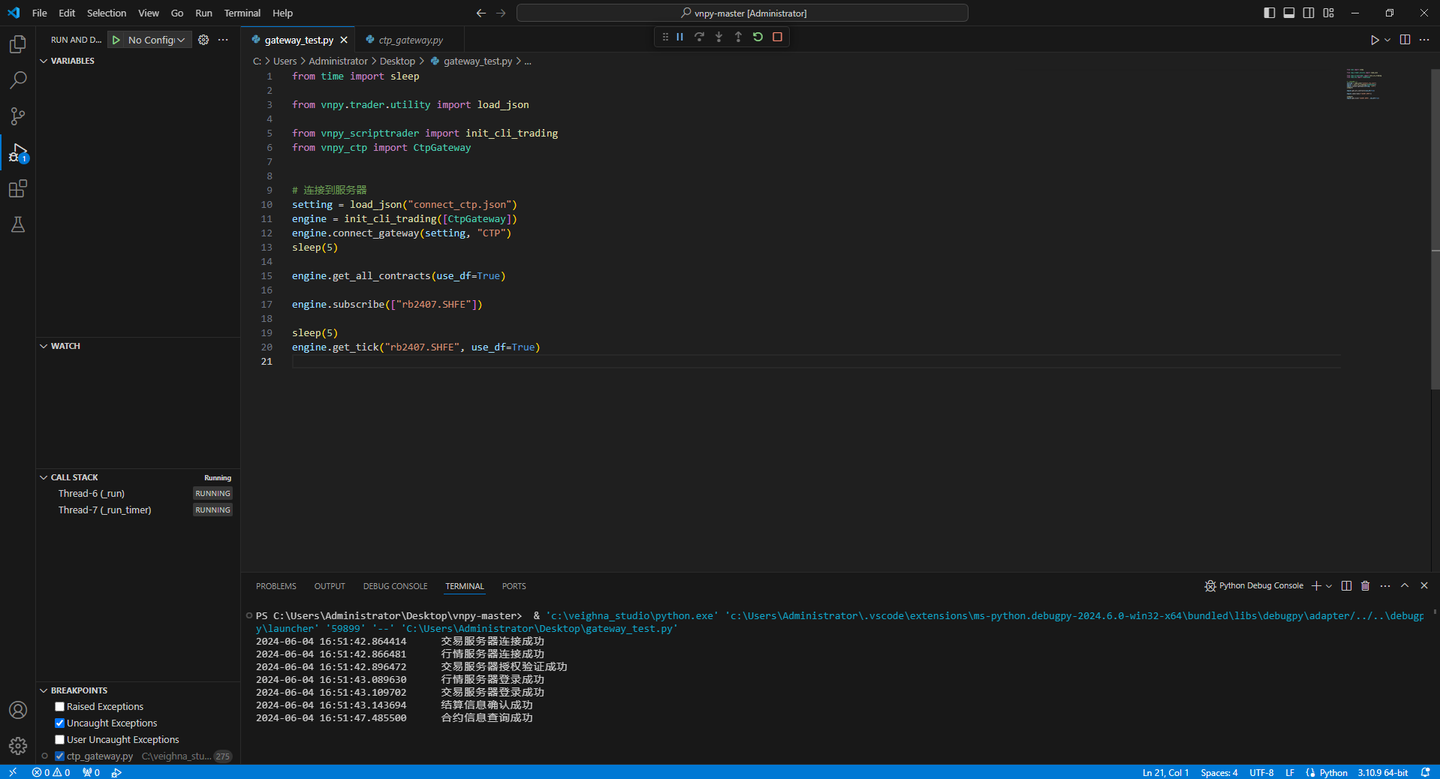The width and height of the screenshot is (1440, 779).
Task: Click the minimap code preview
Action: (1364, 85)
